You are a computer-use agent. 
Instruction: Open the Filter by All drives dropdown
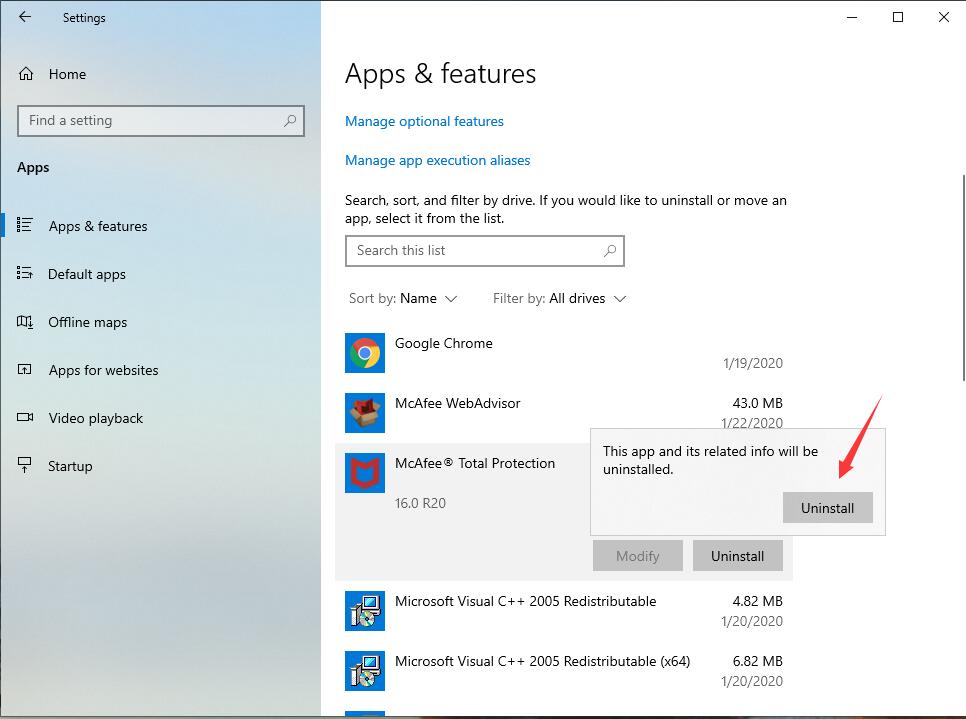[x=559, y=299]
